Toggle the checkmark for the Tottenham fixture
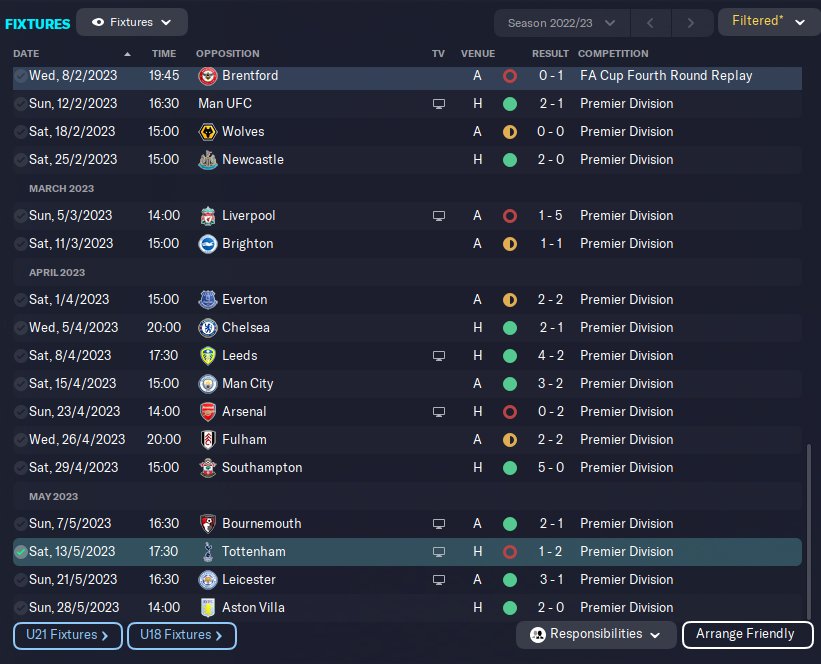 tap(20, 552)
